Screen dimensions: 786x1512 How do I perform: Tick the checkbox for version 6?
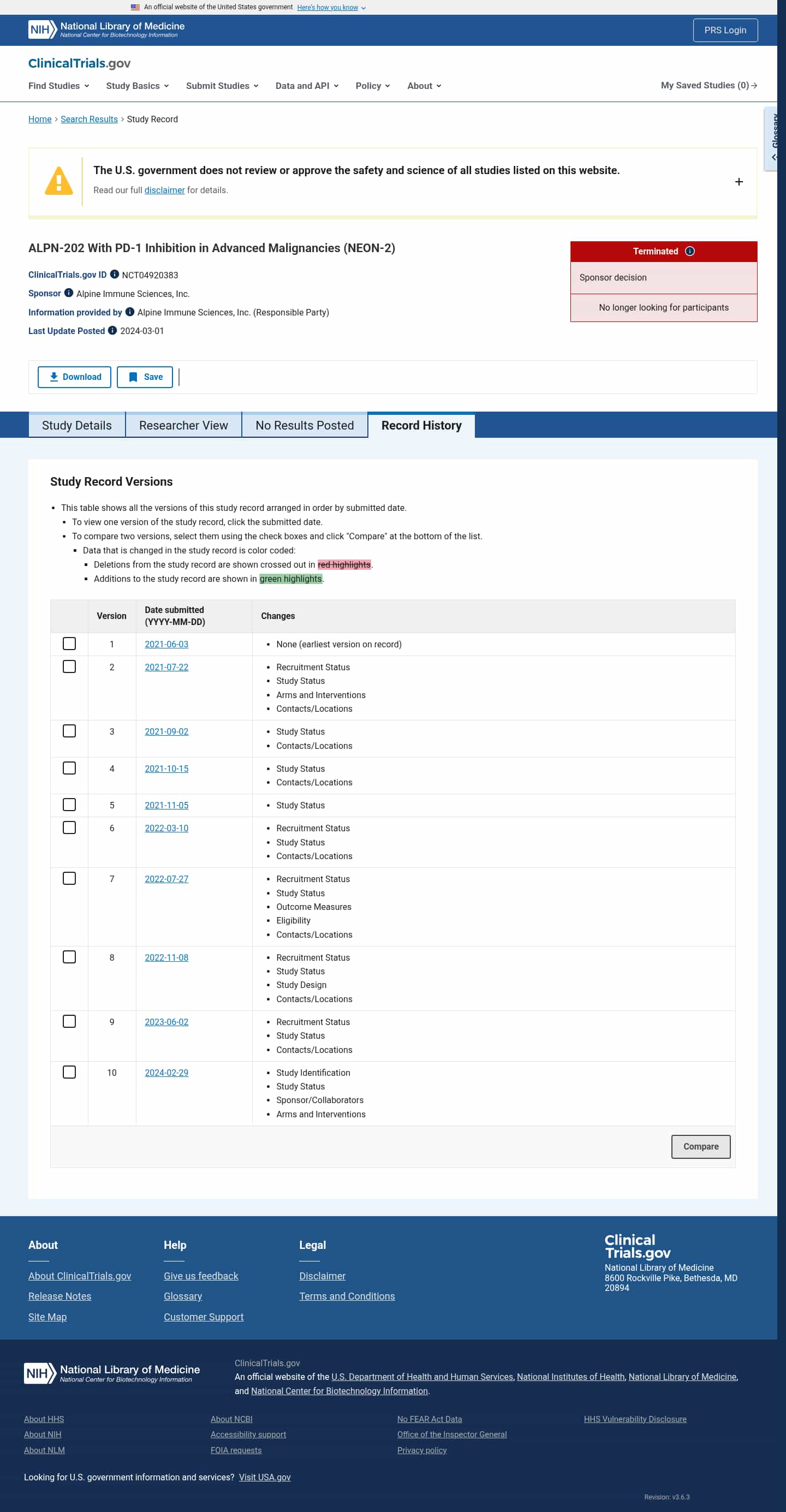pos(69,828)
